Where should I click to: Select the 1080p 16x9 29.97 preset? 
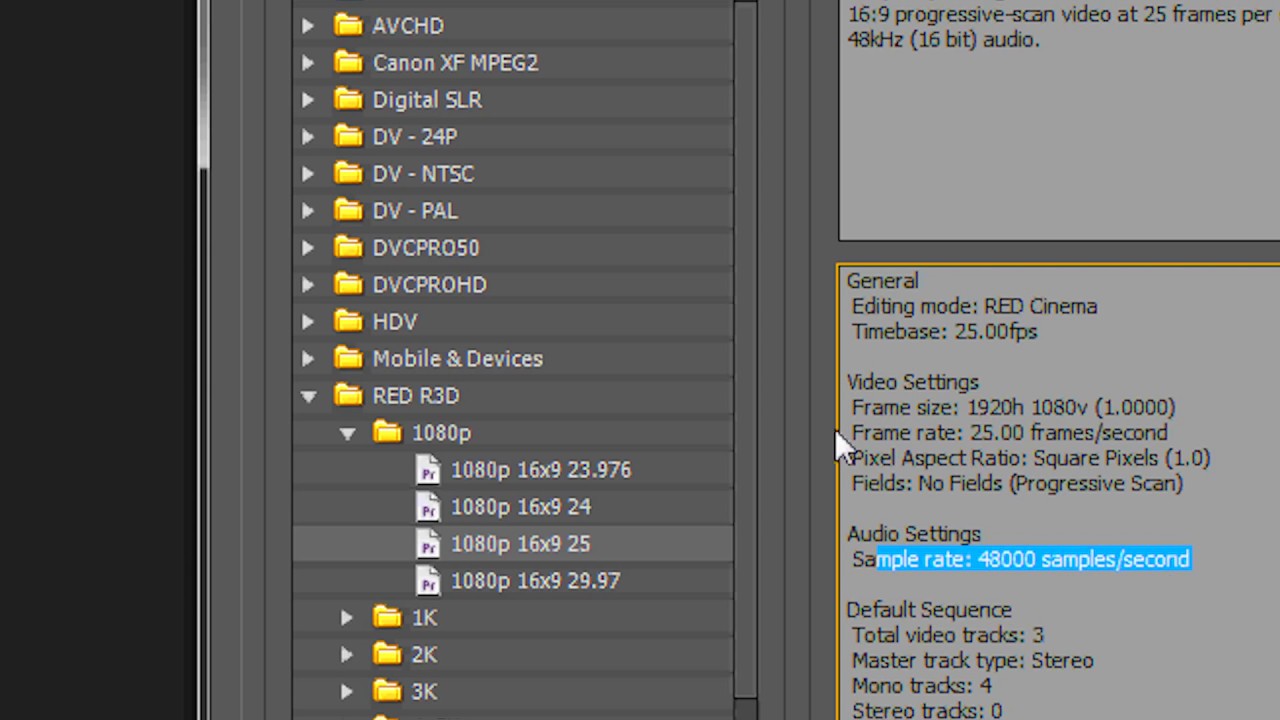click(x=536, y=581)
